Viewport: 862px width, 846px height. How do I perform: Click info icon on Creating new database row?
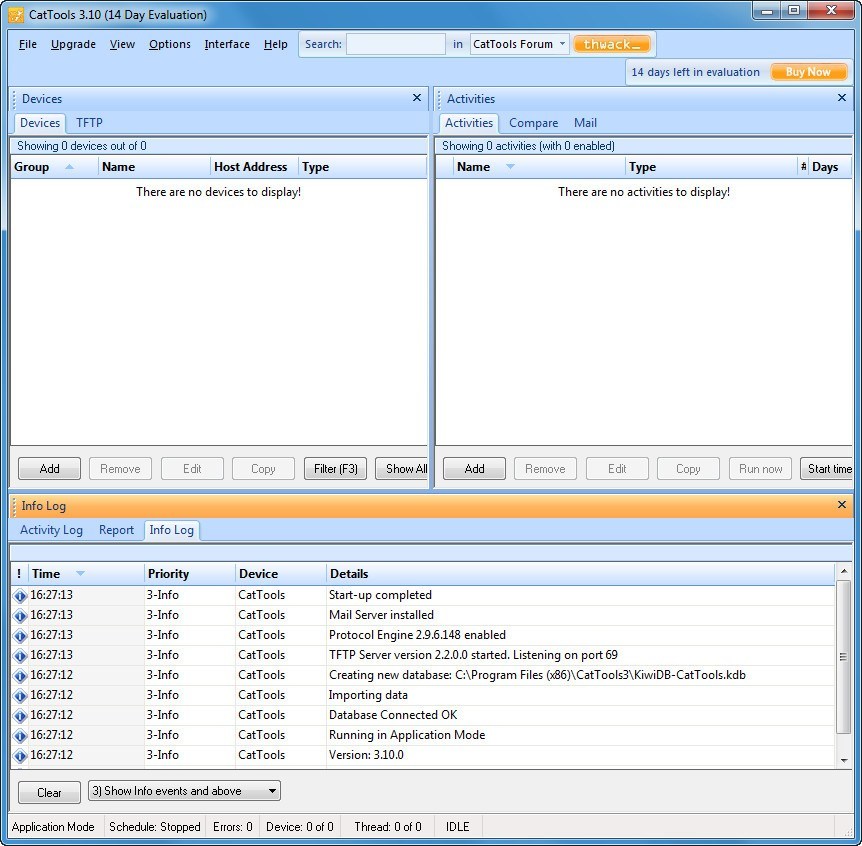tap(20, 676)
